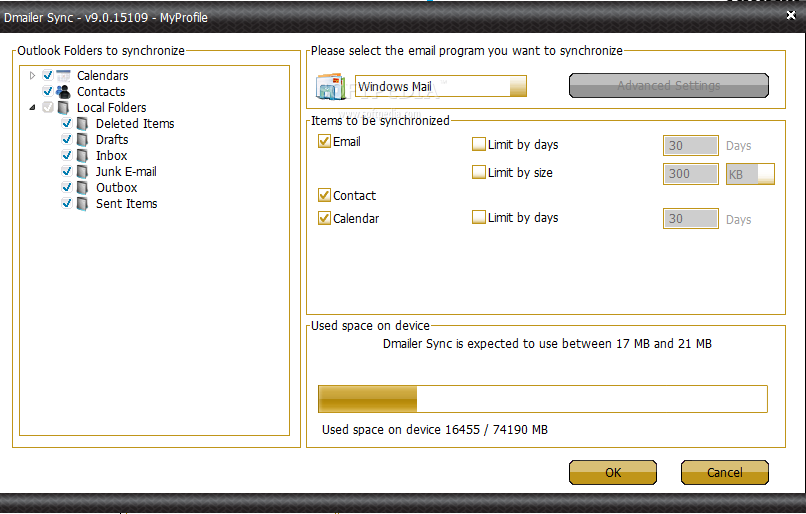Select the Deleted Items label
The height and width of the screenshot is (514, 806).
pos(135,123)
